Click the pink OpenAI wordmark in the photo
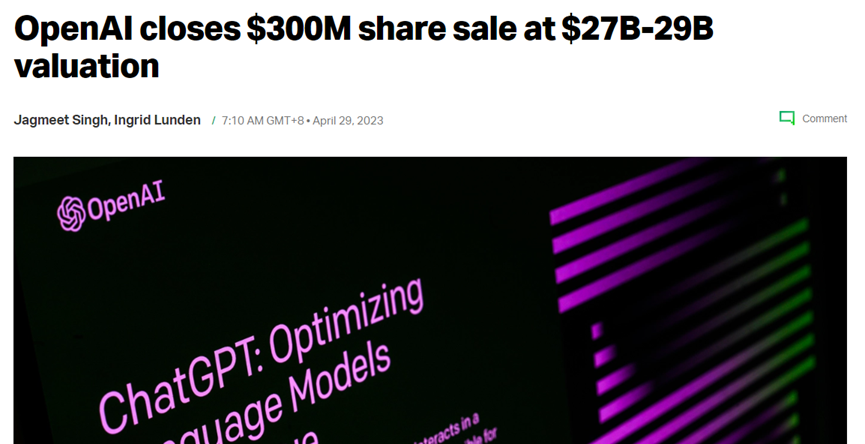 click(126, 202)
